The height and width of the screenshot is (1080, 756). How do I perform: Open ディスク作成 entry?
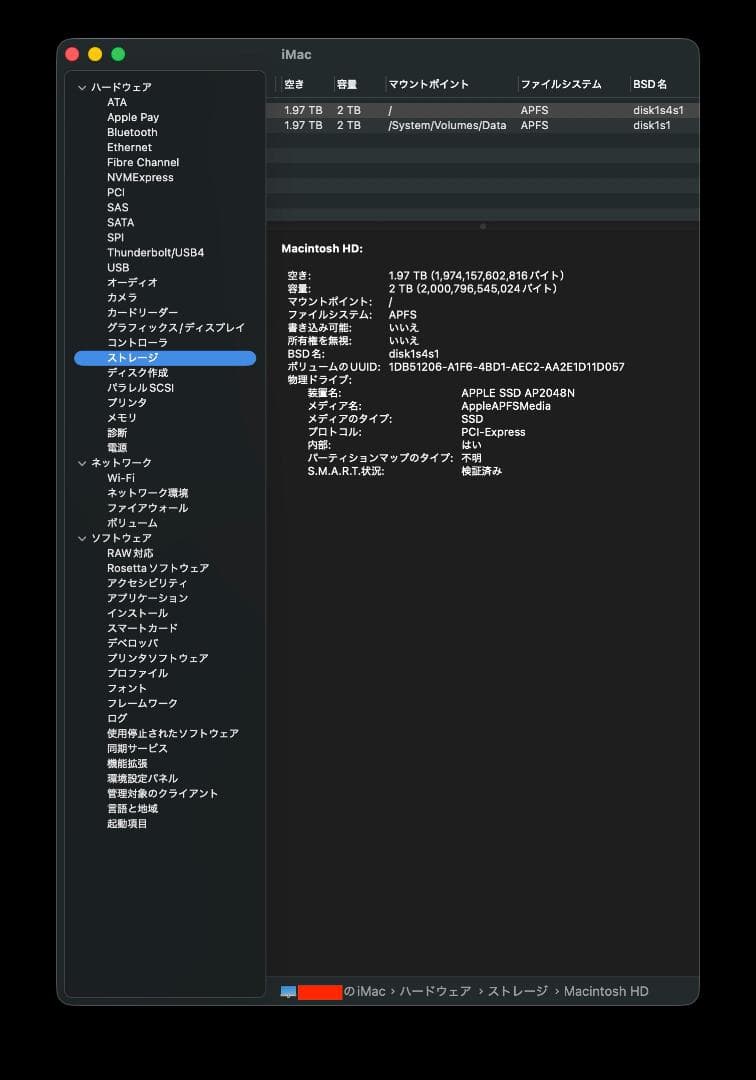[138, 373]
